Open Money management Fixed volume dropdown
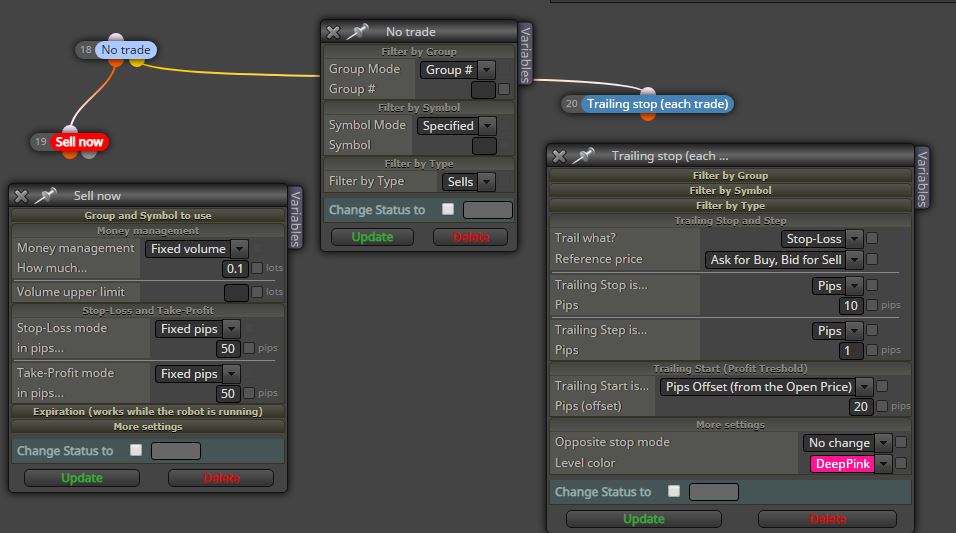Image resolution: width=956 pixels, height=533 pixels. coord(196,249)
